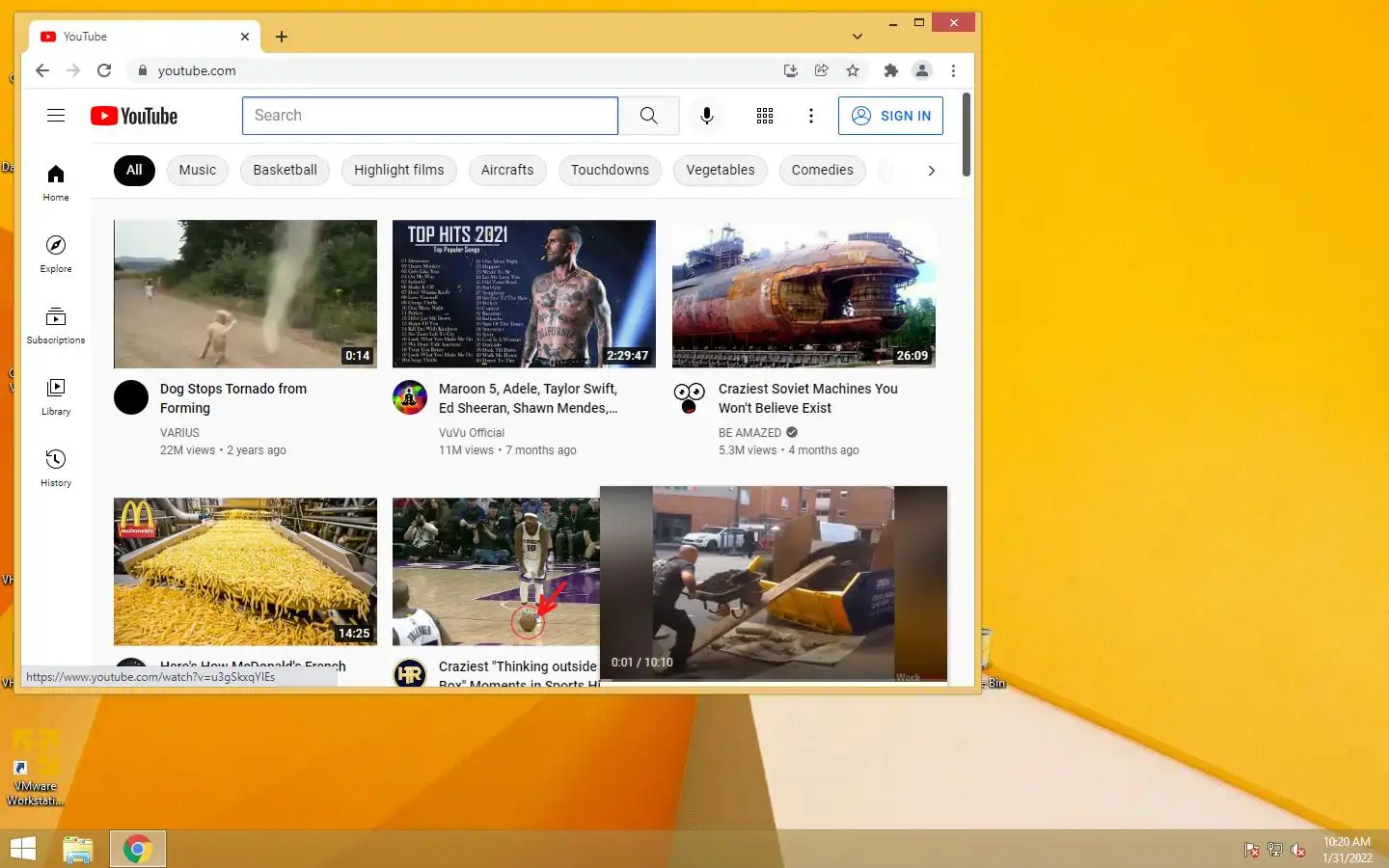The height and width of the screenshot is (868, 1389).
Task: Click the search magnifier button
Action: (x=649, y=116)
